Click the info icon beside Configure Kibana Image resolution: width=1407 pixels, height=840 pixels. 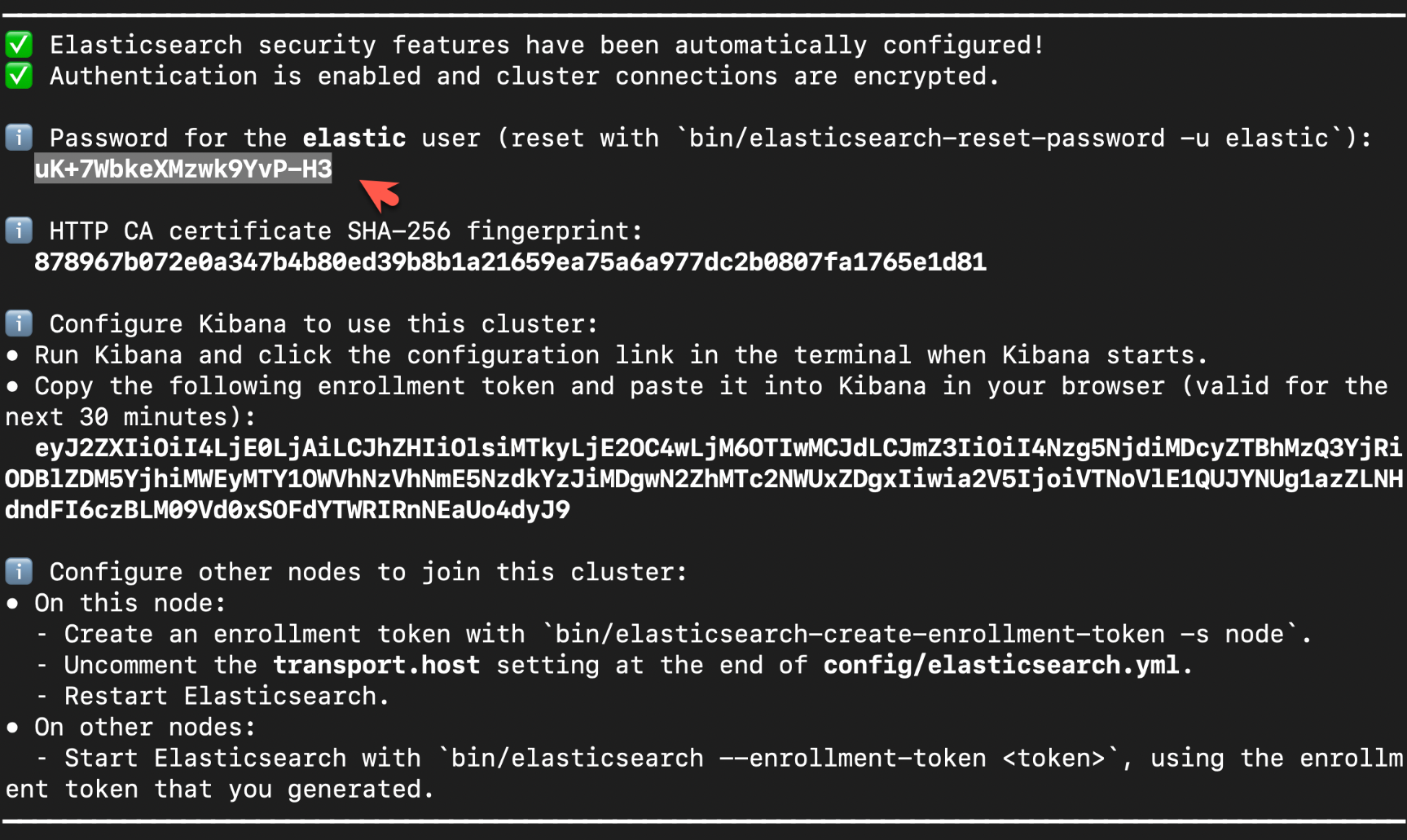point(19,323)
